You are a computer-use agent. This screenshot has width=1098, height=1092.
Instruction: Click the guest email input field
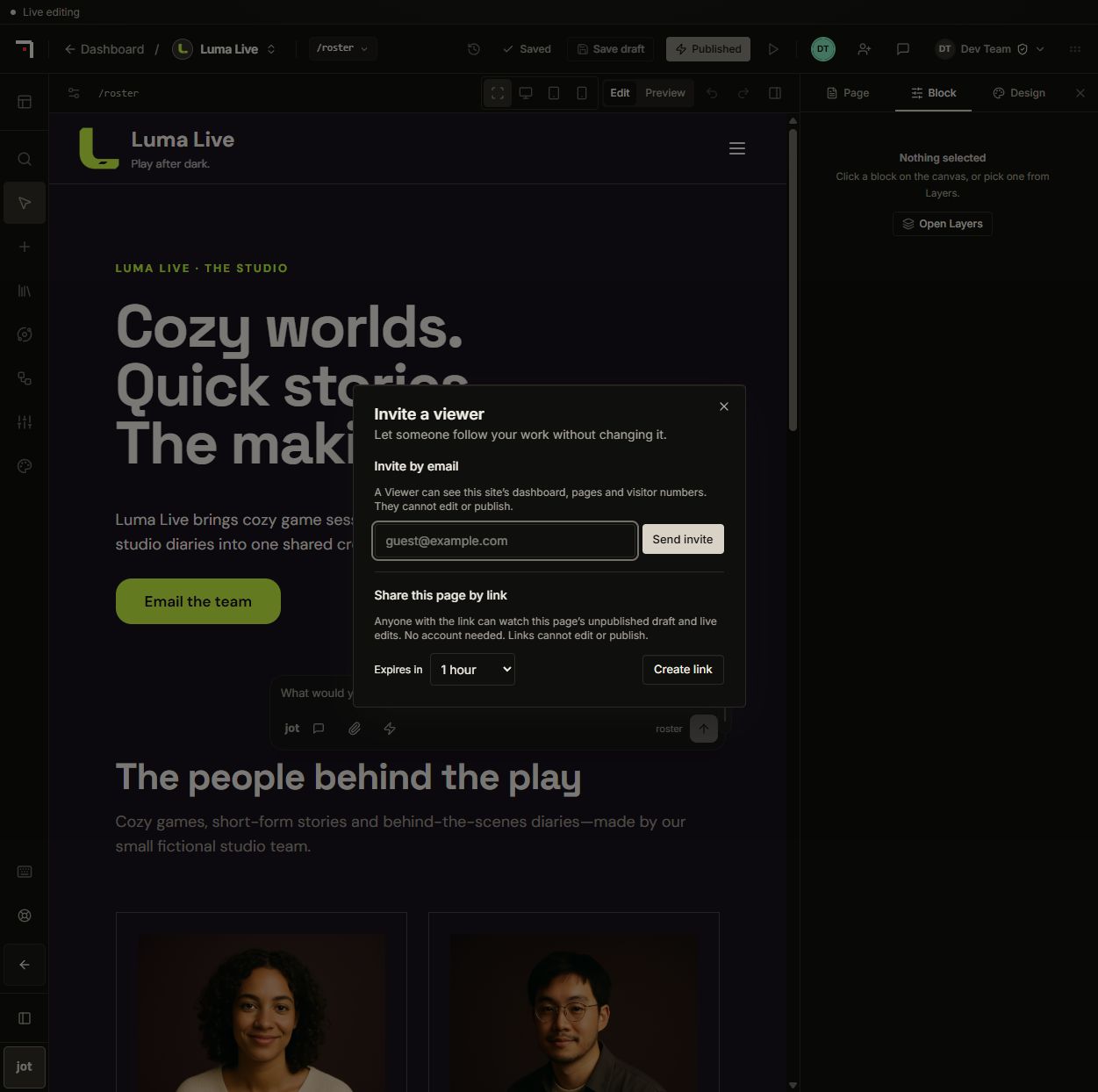505,541
